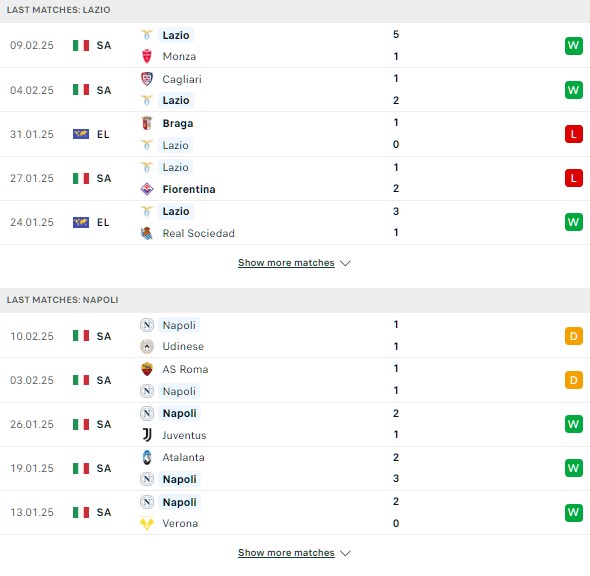Viewport: 590px width, 576px height.
Task: Click the green W badge for Lazio vs Monza
Action: pos(573,46)
